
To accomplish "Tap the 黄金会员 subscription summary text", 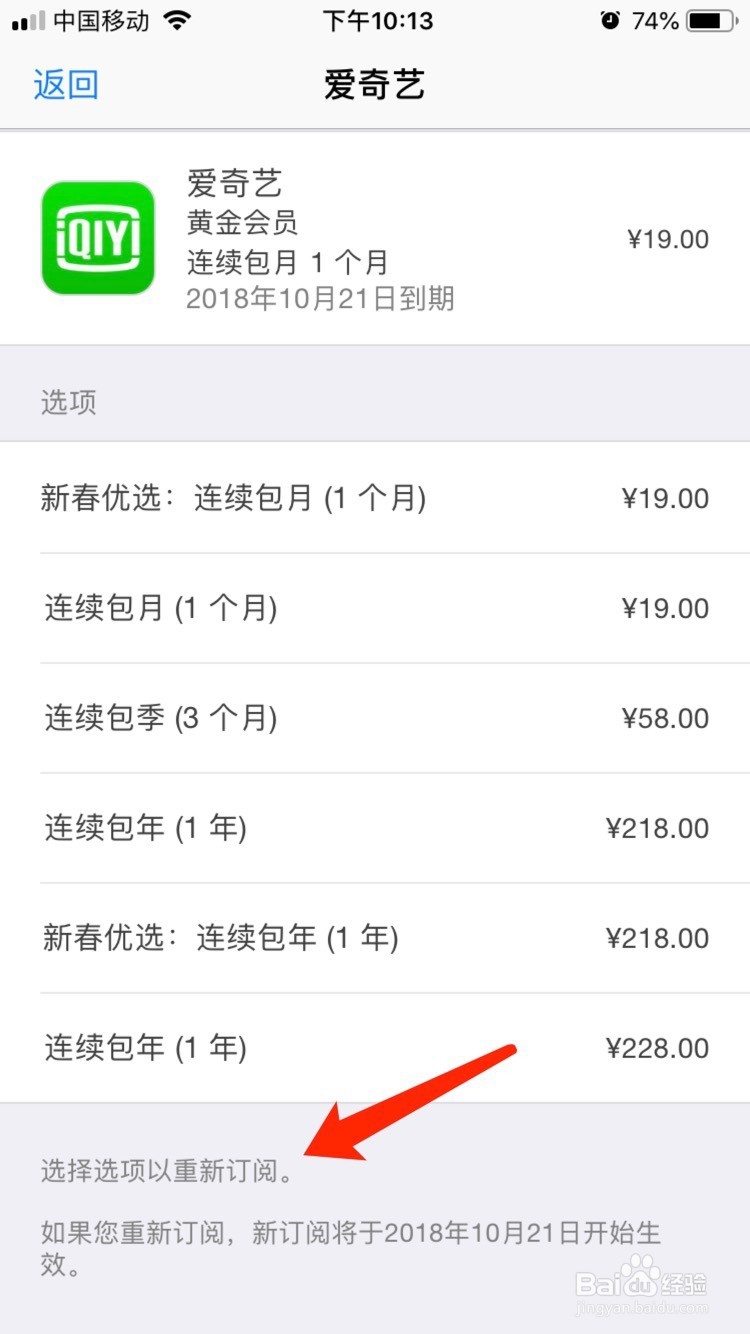I will coord(242,223).
